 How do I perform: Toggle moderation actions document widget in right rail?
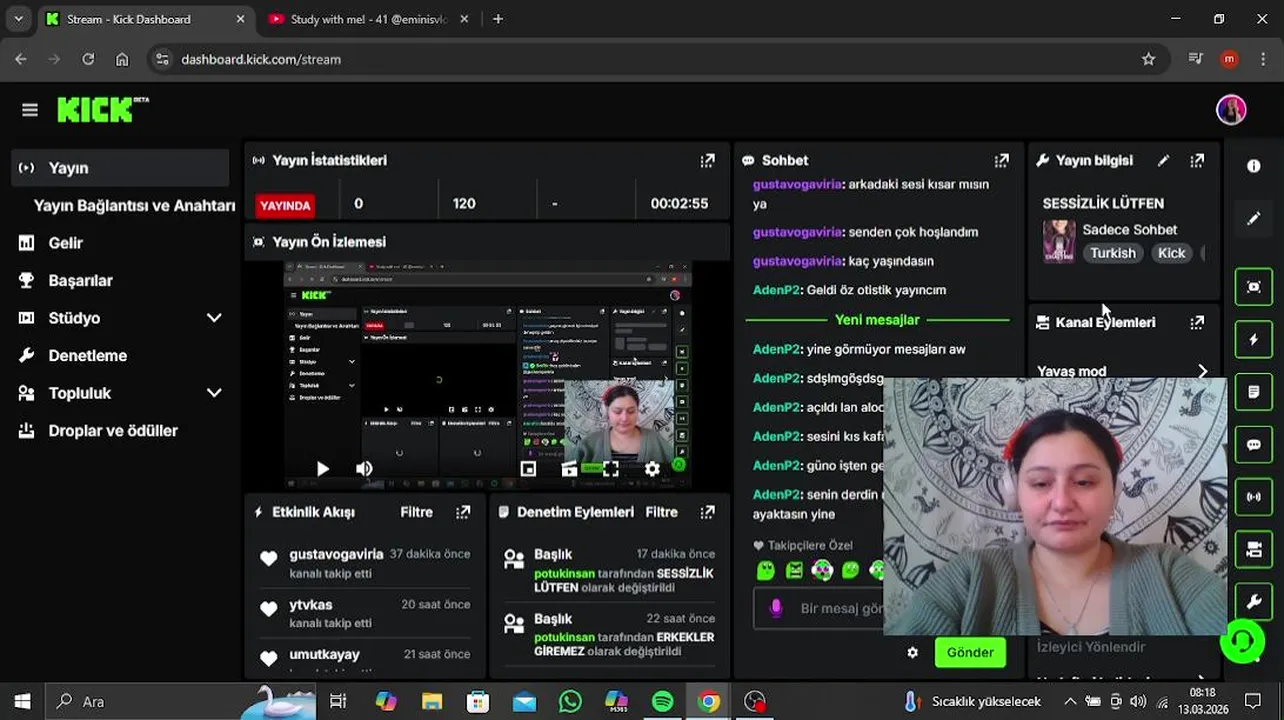1253,392
